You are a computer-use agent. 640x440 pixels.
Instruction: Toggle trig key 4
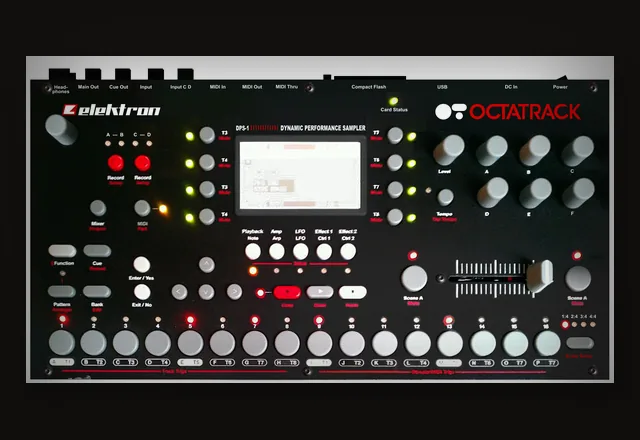pos(158,343)
